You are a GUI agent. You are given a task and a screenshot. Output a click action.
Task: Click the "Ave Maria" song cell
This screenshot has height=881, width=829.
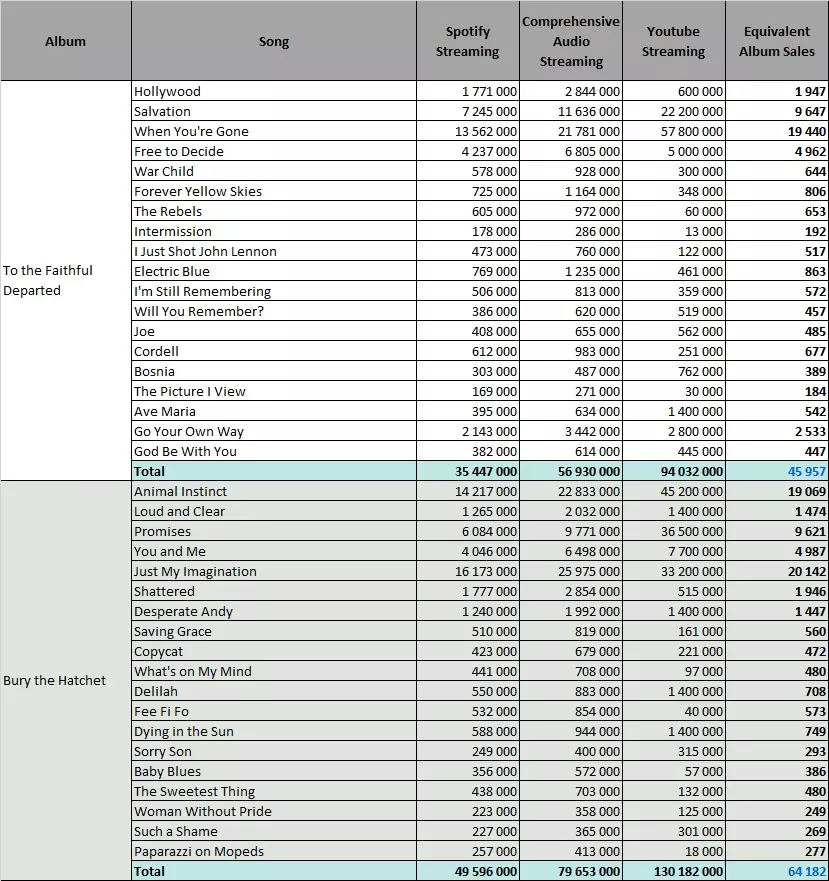pos(274,411)
